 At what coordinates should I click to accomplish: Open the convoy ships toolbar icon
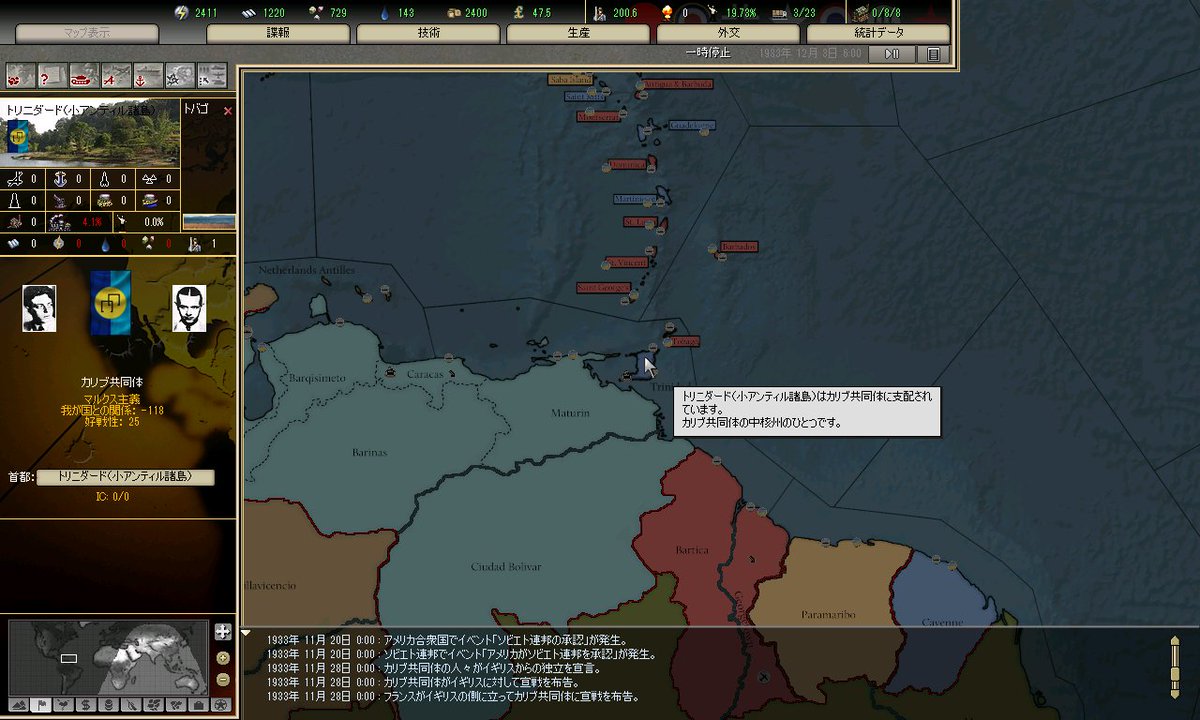(212, 76)
